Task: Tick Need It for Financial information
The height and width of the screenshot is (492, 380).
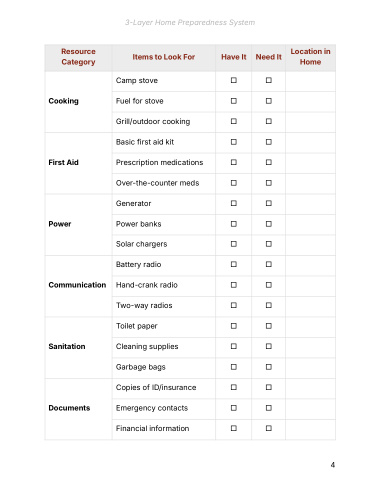Action: click(x=269, y=428)
